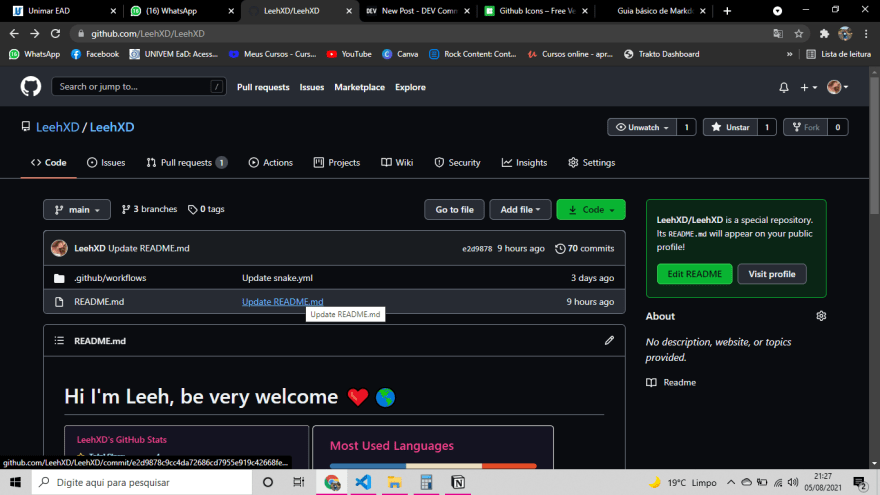
Task: Click the LeehXD commit author avatar
Action: click(59, 248)
